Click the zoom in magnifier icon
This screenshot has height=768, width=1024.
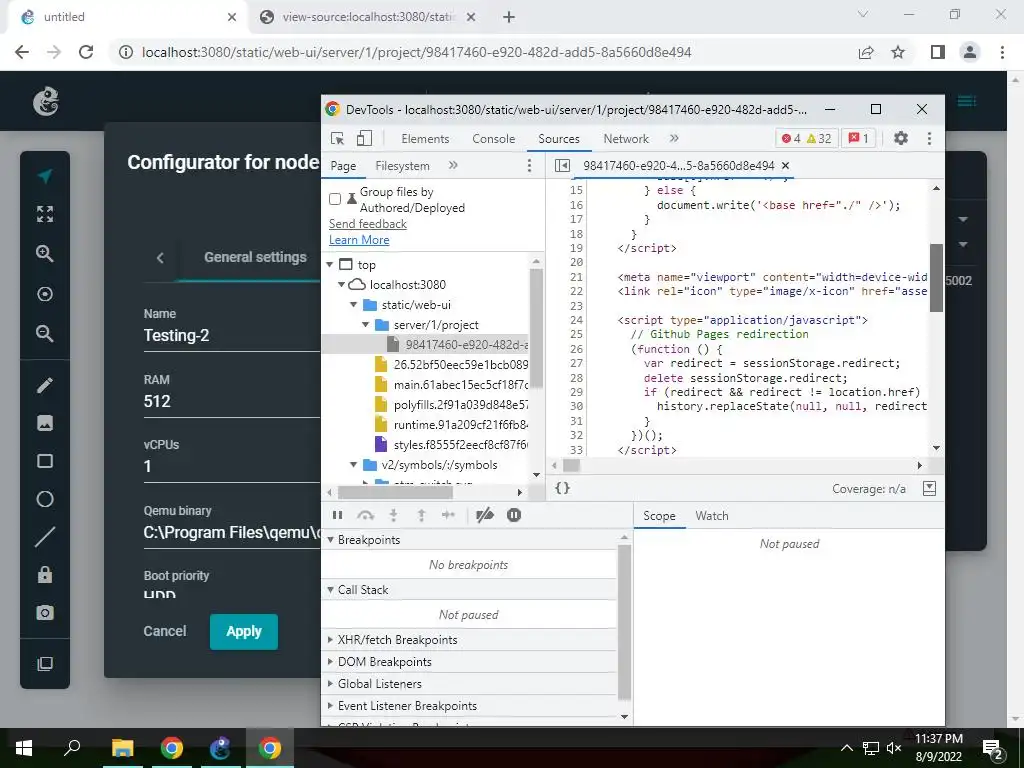[x=44, y=253]
